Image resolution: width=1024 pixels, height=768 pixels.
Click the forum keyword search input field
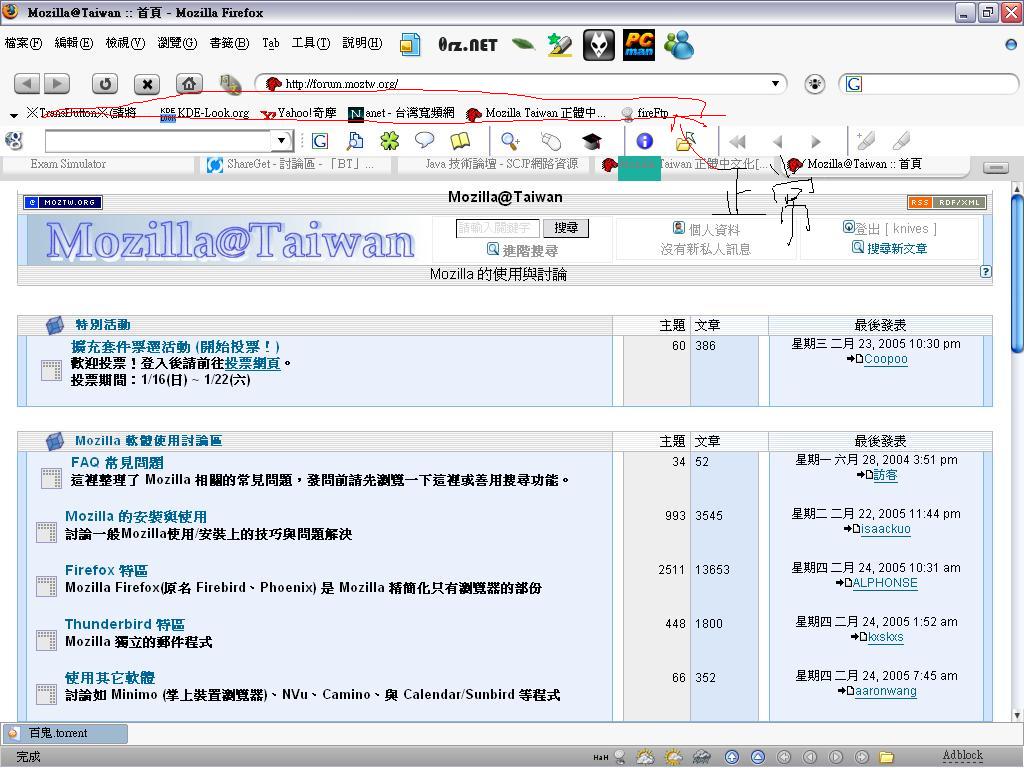tap(497, 228)
